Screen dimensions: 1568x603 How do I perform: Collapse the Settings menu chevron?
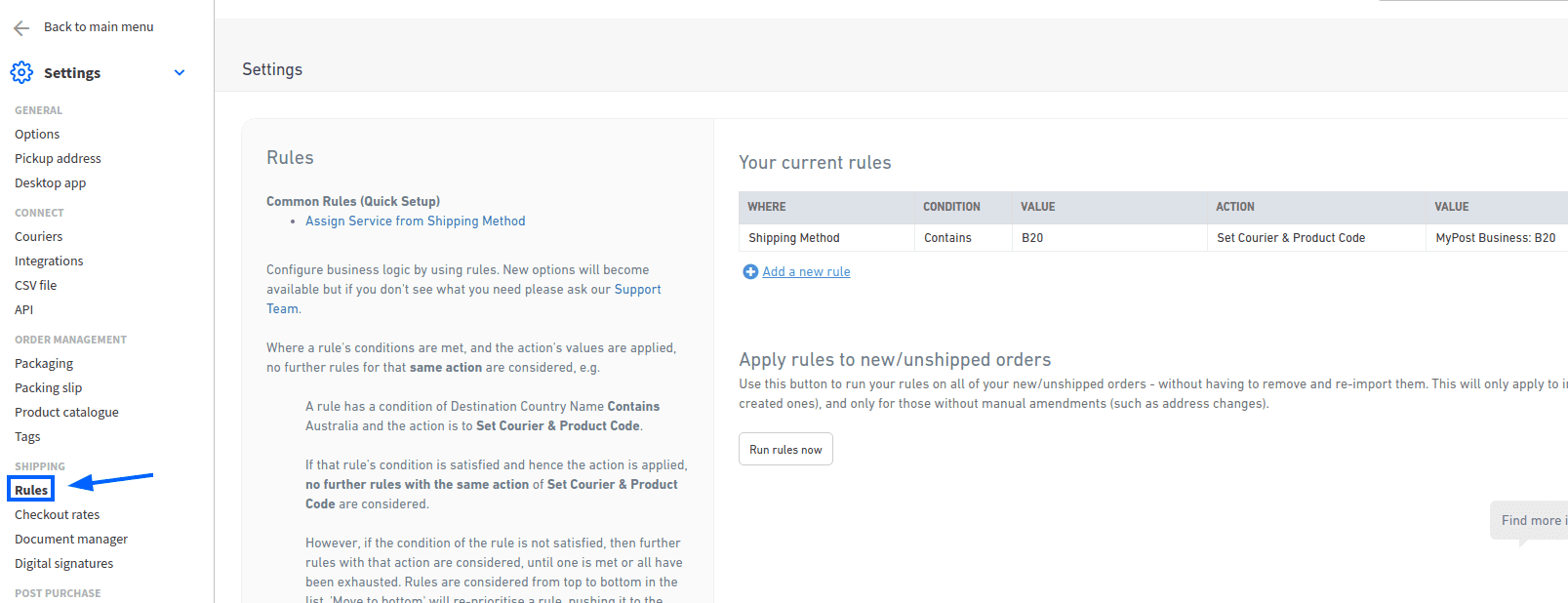coord(180,72)
